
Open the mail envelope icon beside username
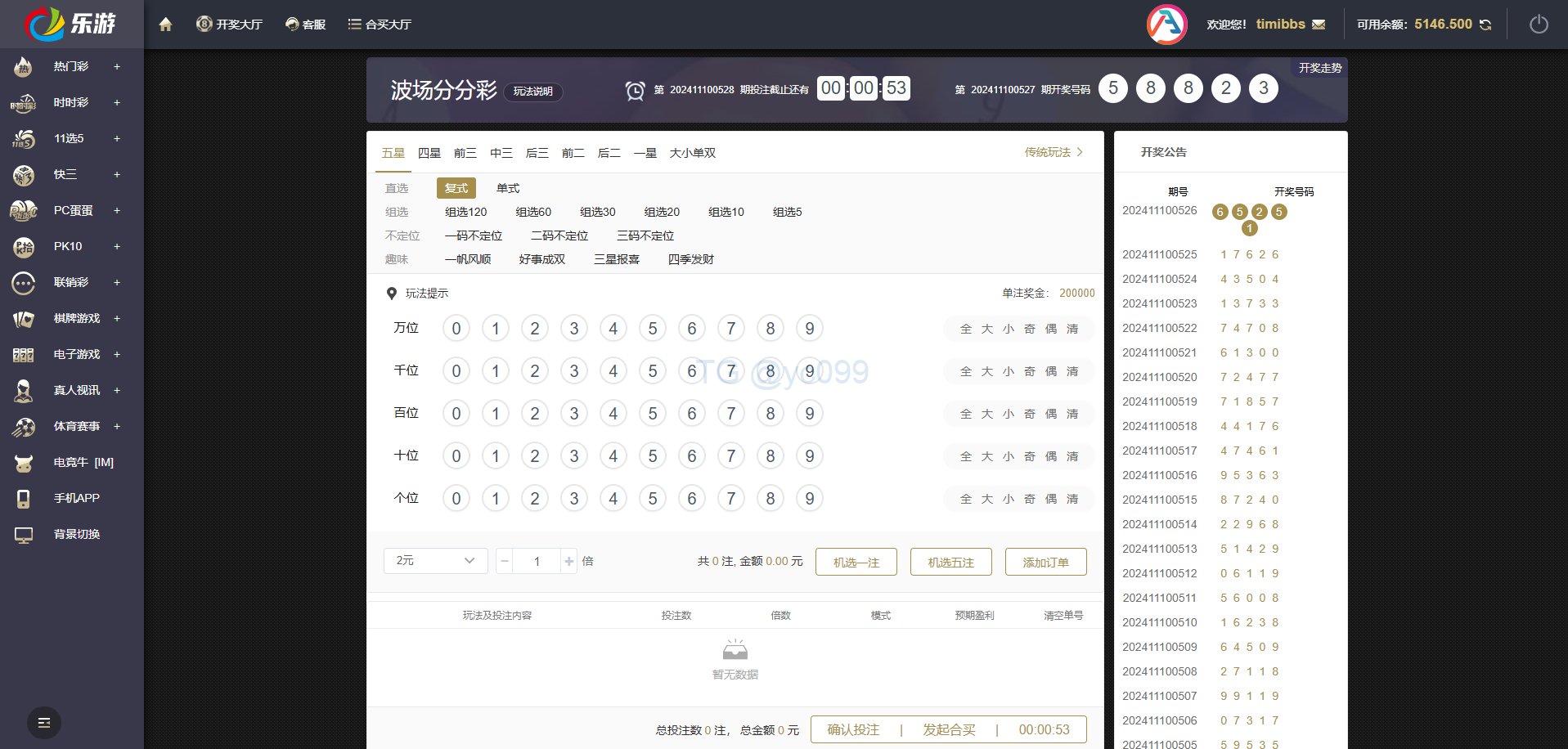click(x=1319, y=25)
